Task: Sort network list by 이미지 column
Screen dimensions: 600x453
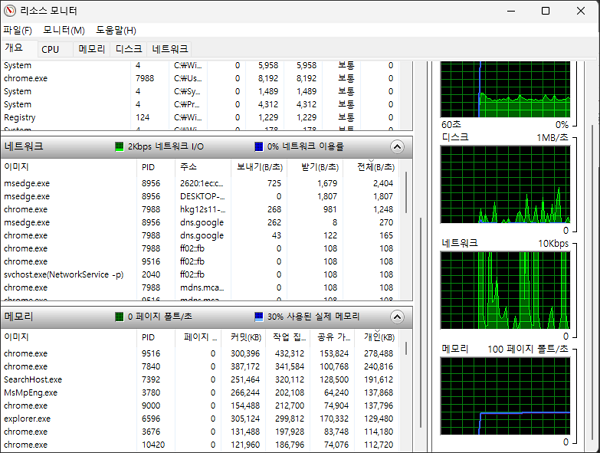Action: click(69, 167)
